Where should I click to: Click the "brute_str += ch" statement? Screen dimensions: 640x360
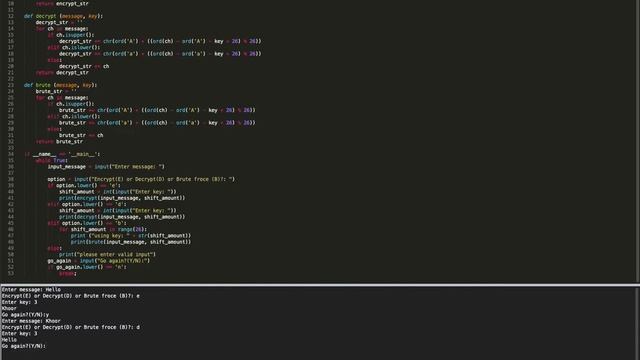pyautogui.click(x=81, y=135)
